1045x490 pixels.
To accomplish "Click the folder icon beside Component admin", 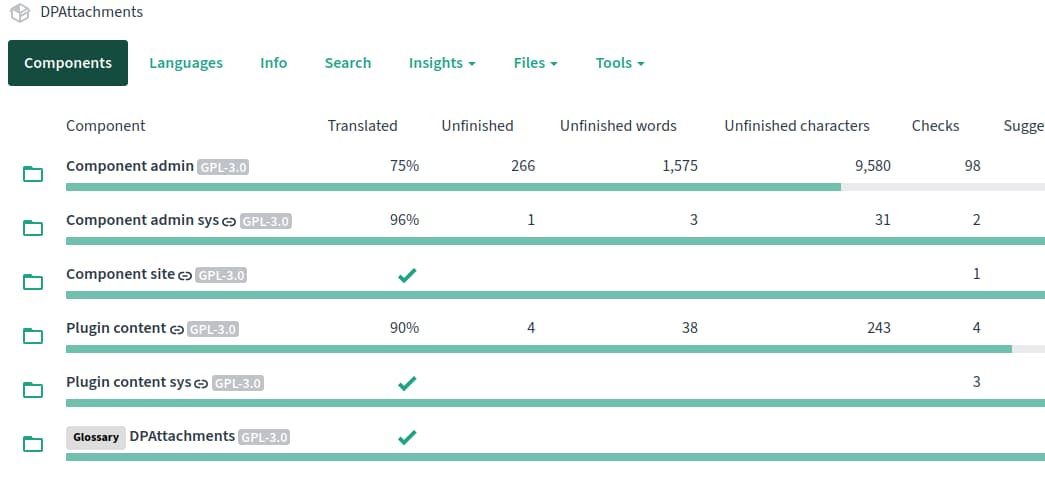I will pyautogui.click(x=33, y=175).
